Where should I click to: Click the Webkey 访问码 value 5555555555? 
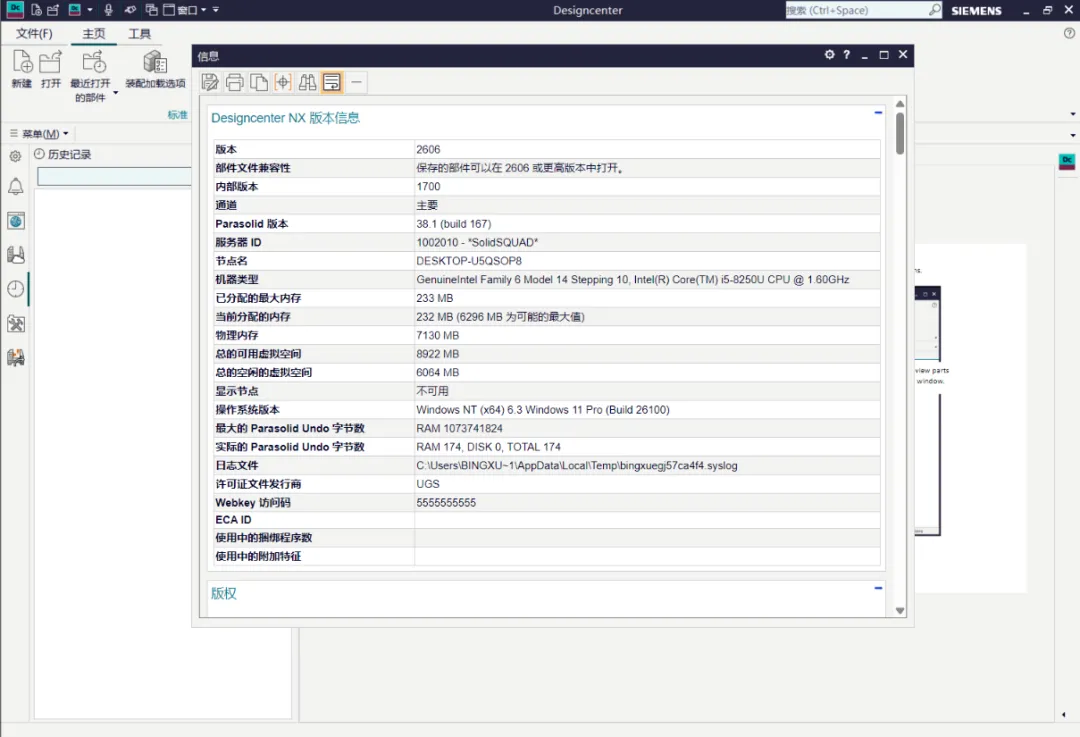click(446, 503)
